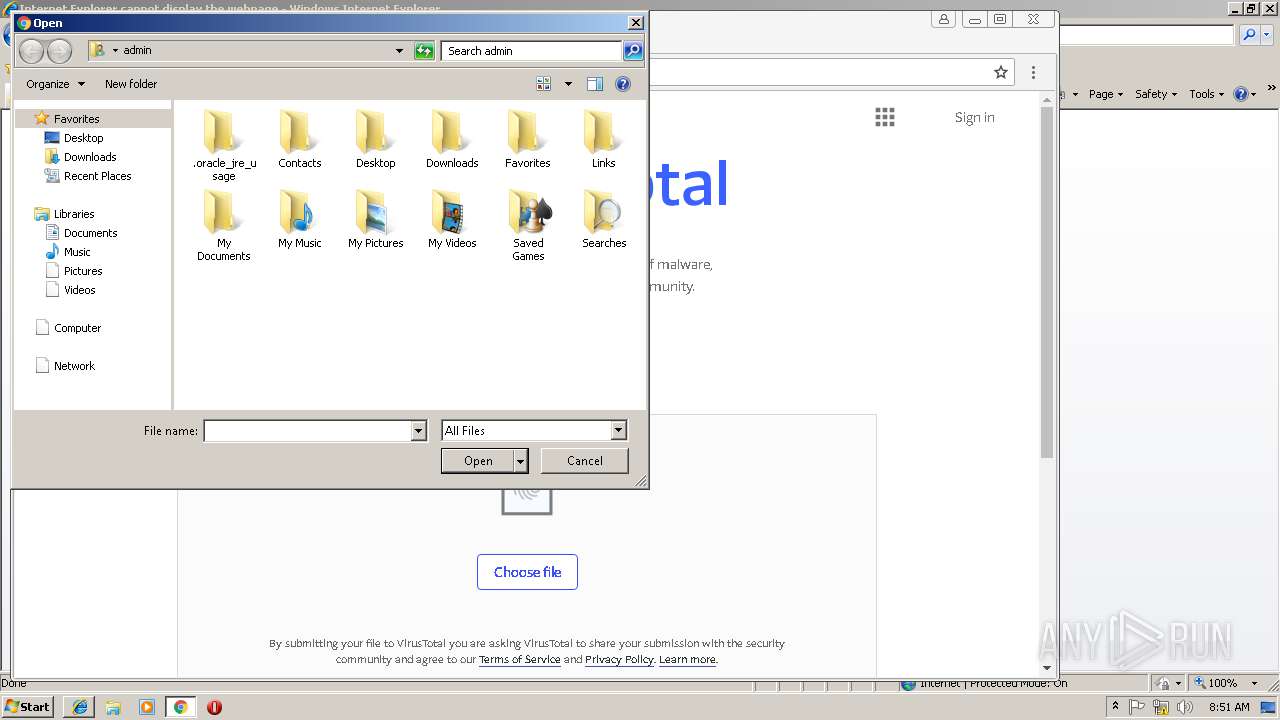This screenshot has height=720, width=1280.
Task: Open IE Page menu
Action: [1105, 94]
